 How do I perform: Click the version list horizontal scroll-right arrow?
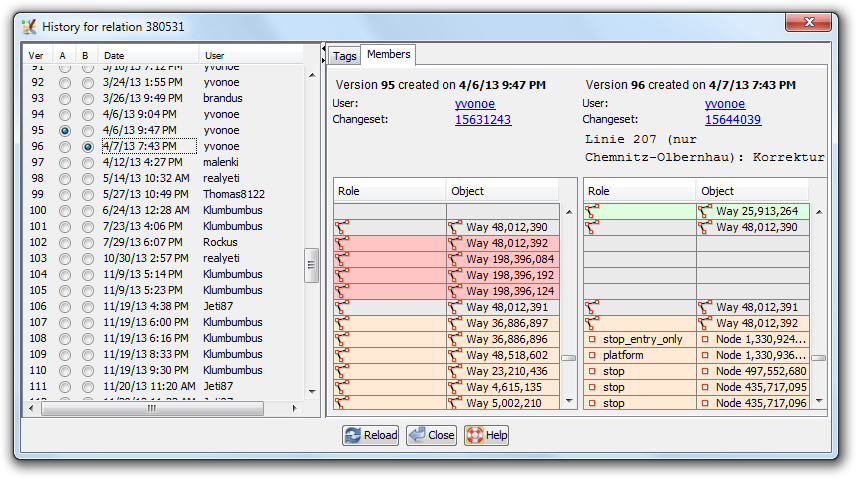point(295,408)
